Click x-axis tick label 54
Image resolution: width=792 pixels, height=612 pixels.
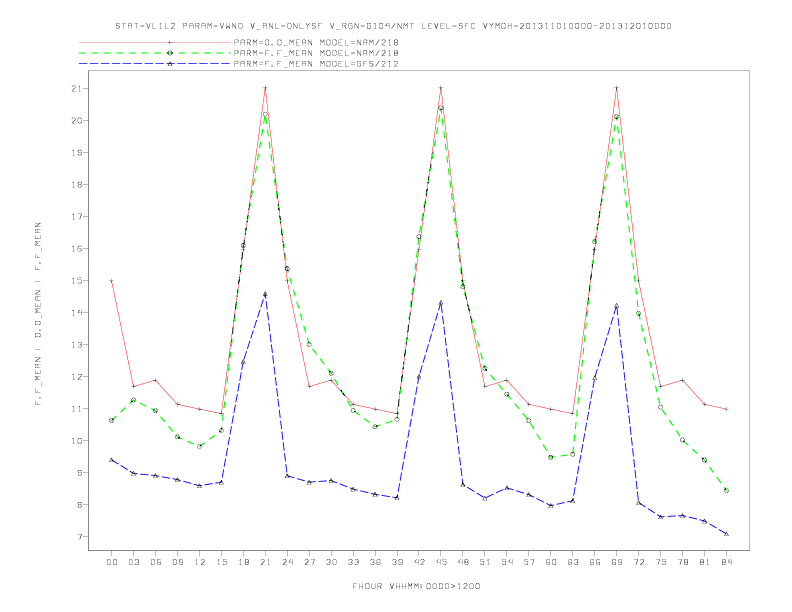[507, 562]
